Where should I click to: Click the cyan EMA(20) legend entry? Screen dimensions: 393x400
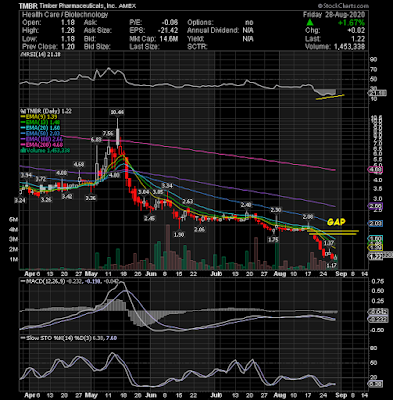39,128
